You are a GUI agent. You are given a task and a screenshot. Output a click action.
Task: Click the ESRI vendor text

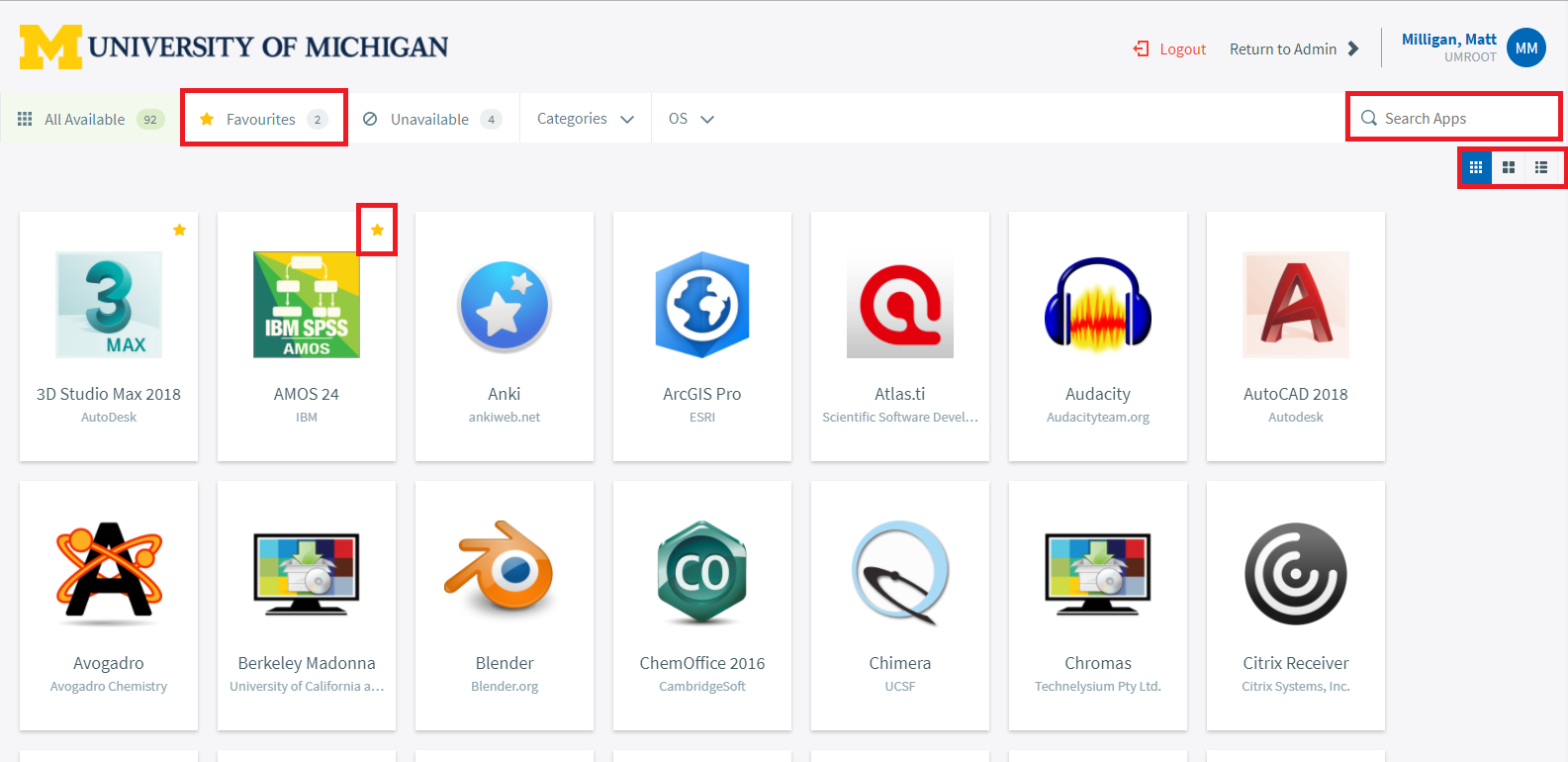[702, 418]
